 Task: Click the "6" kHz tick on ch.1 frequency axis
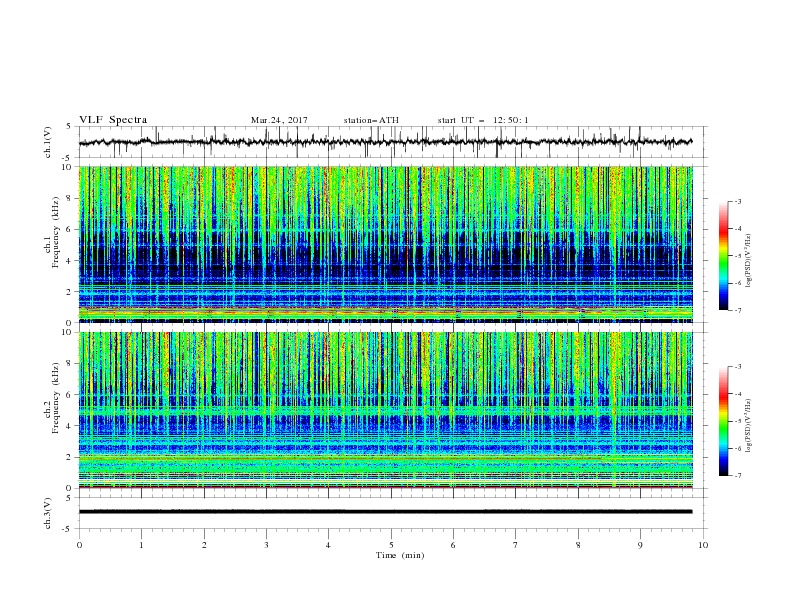[x=71, y=229]
